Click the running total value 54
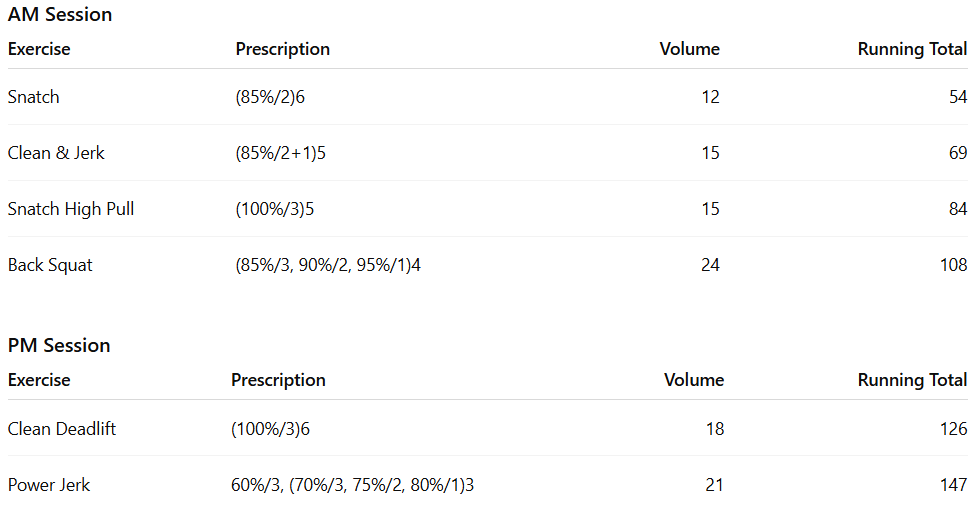This screenshot has height=507, width=977. pos(958,97)
